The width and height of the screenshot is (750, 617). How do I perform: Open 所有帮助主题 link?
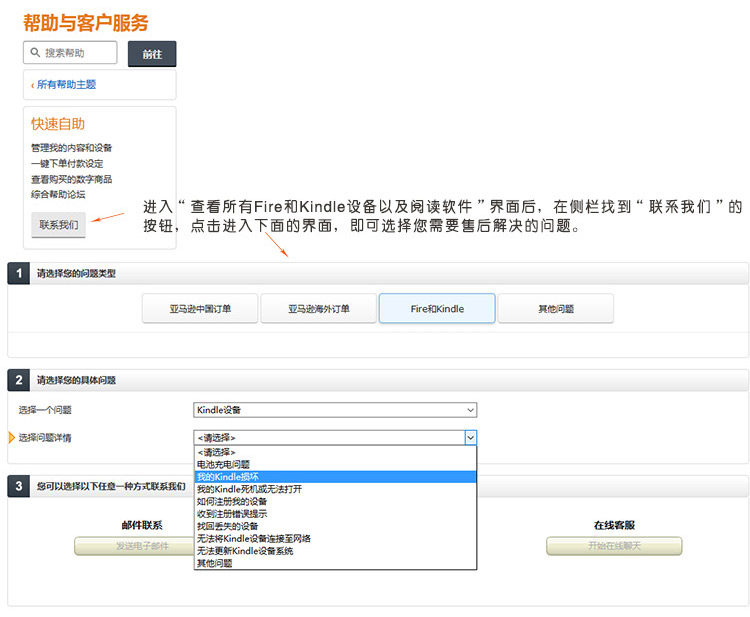pos(66,85)
